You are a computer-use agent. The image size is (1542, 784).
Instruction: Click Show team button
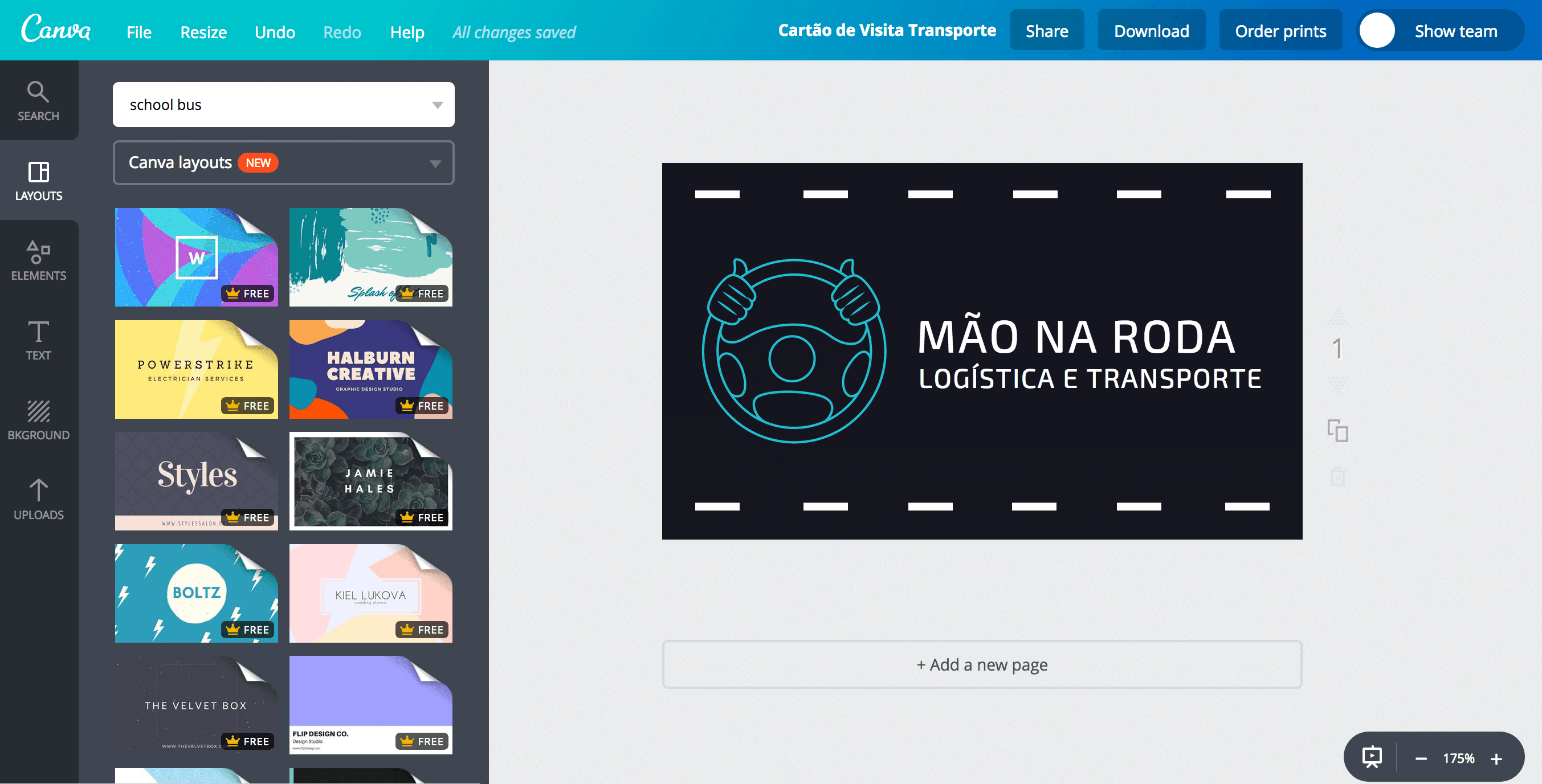1439,31
